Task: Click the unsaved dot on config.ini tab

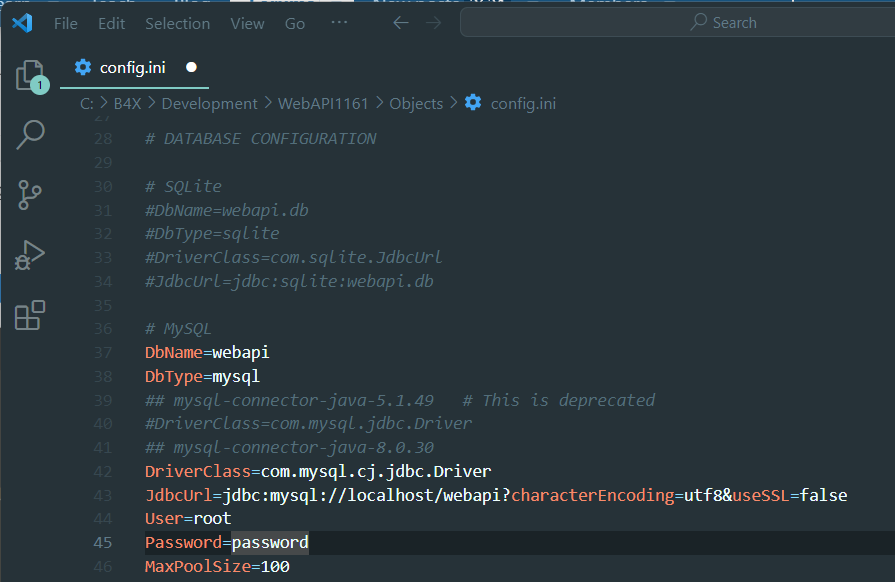Action: 191,68
